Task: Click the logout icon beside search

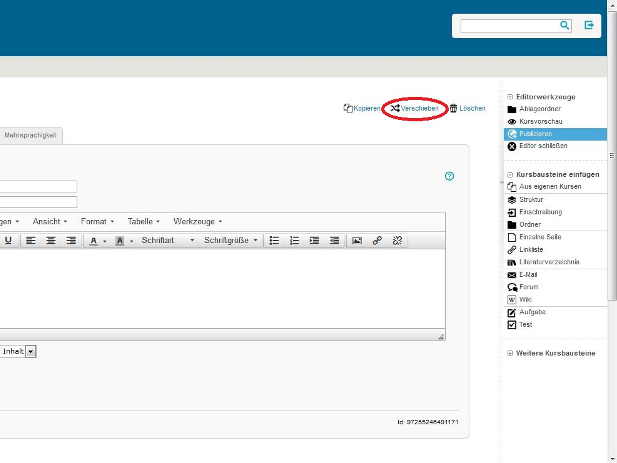Action: click(589, 26)
